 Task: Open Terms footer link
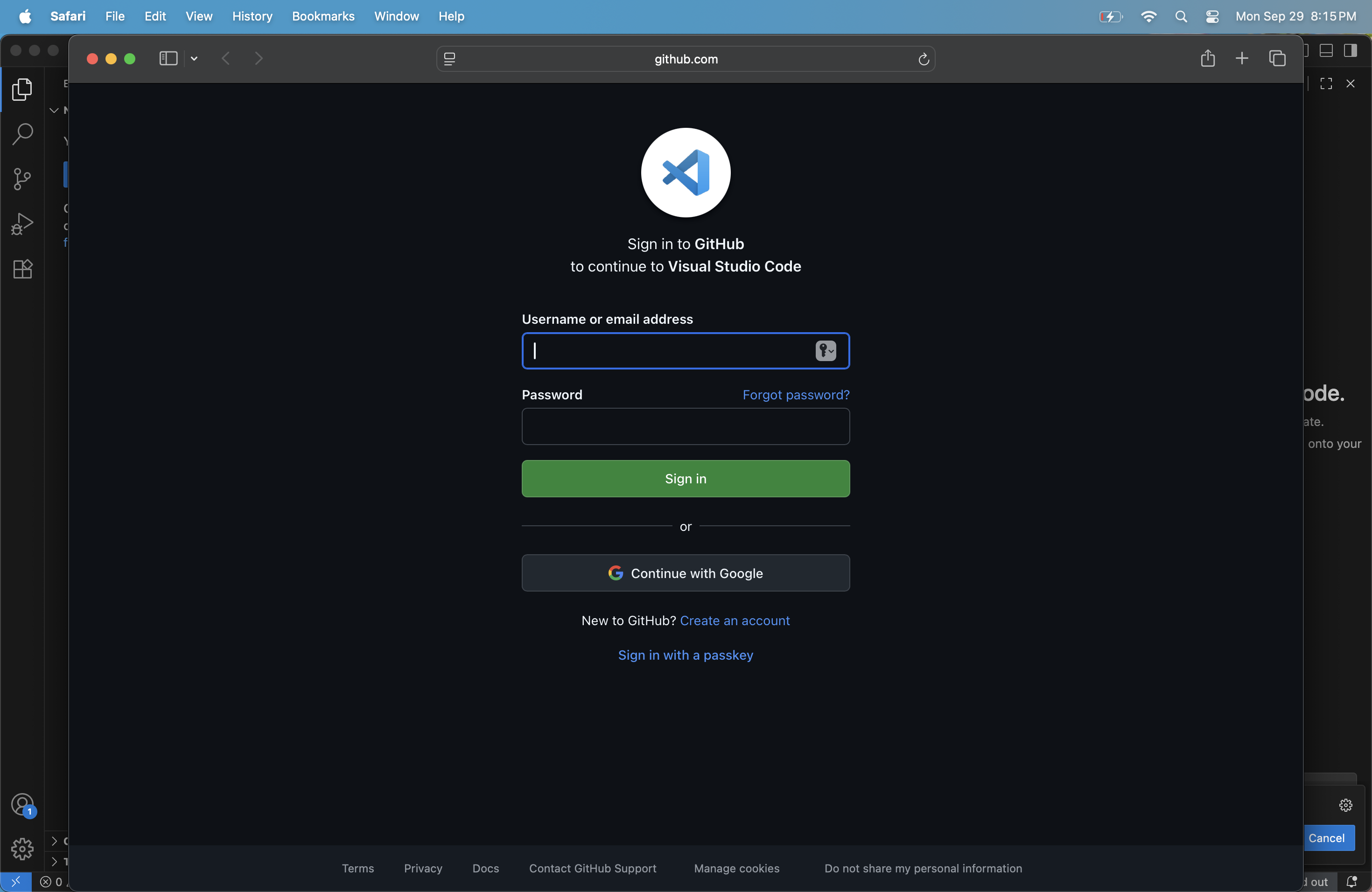(358, 868)
